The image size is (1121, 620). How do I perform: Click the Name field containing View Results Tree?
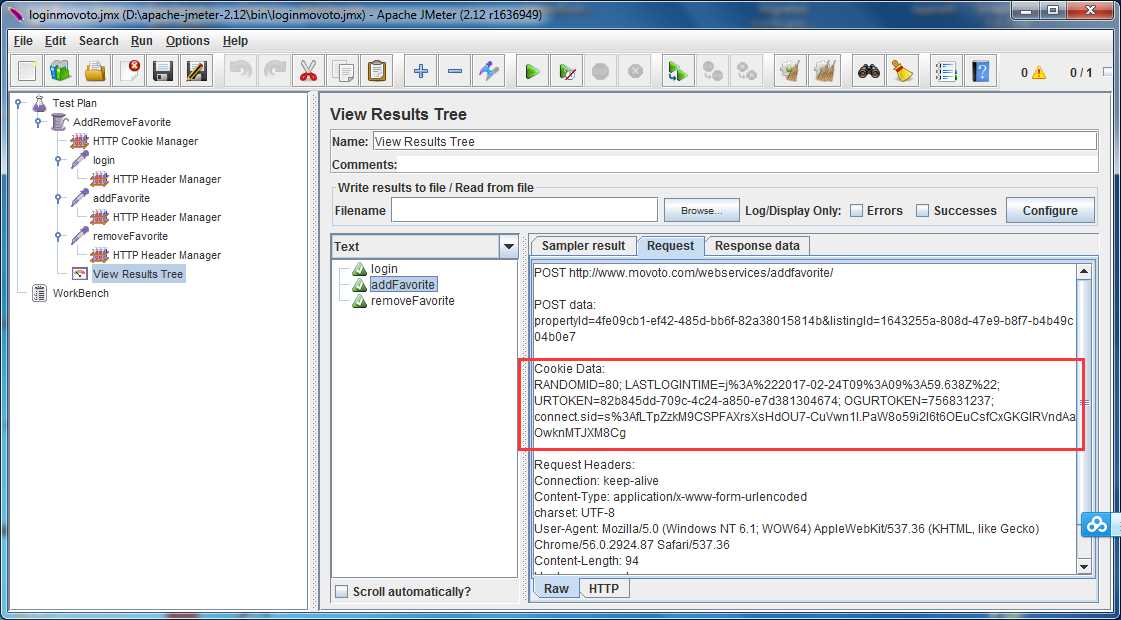click(x=735, y=142)
